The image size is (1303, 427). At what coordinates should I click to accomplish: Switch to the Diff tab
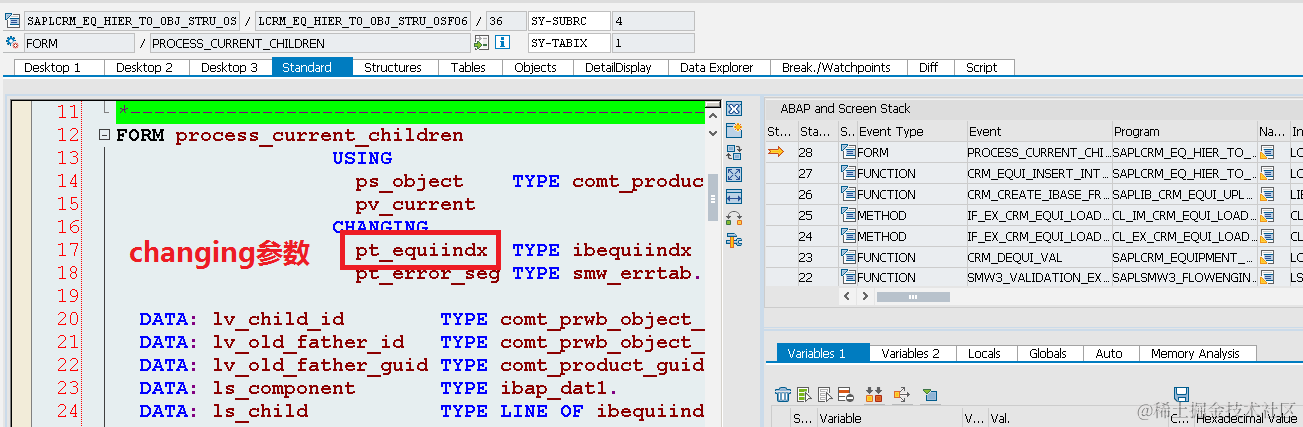(928, 67)
